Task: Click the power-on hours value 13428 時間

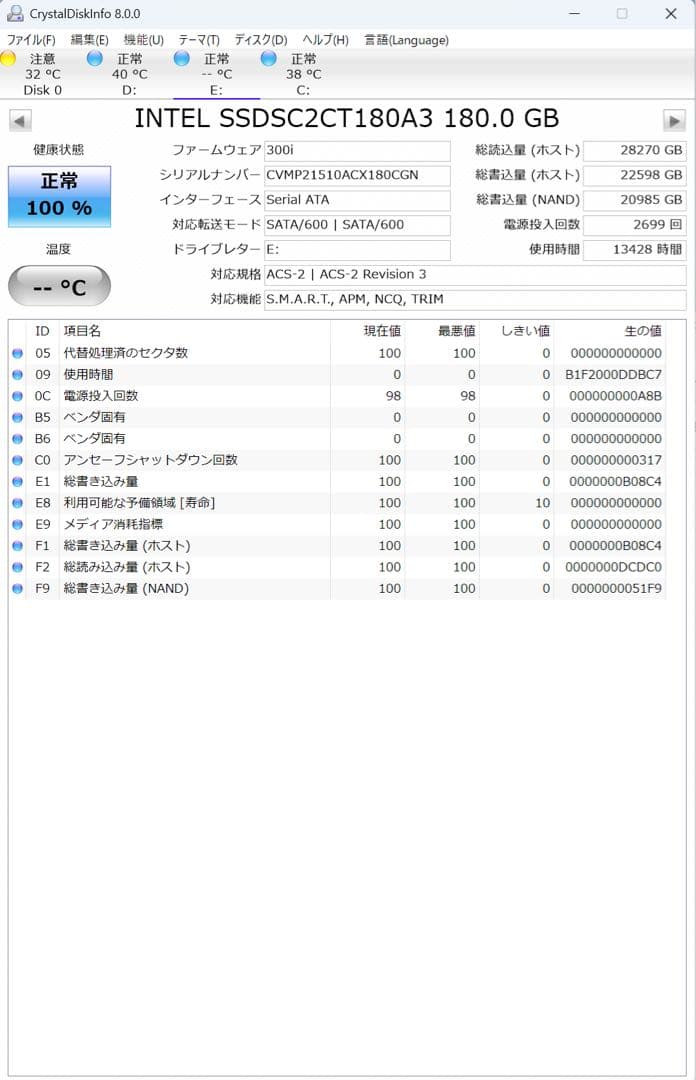Action: click(x=635, y=249)
